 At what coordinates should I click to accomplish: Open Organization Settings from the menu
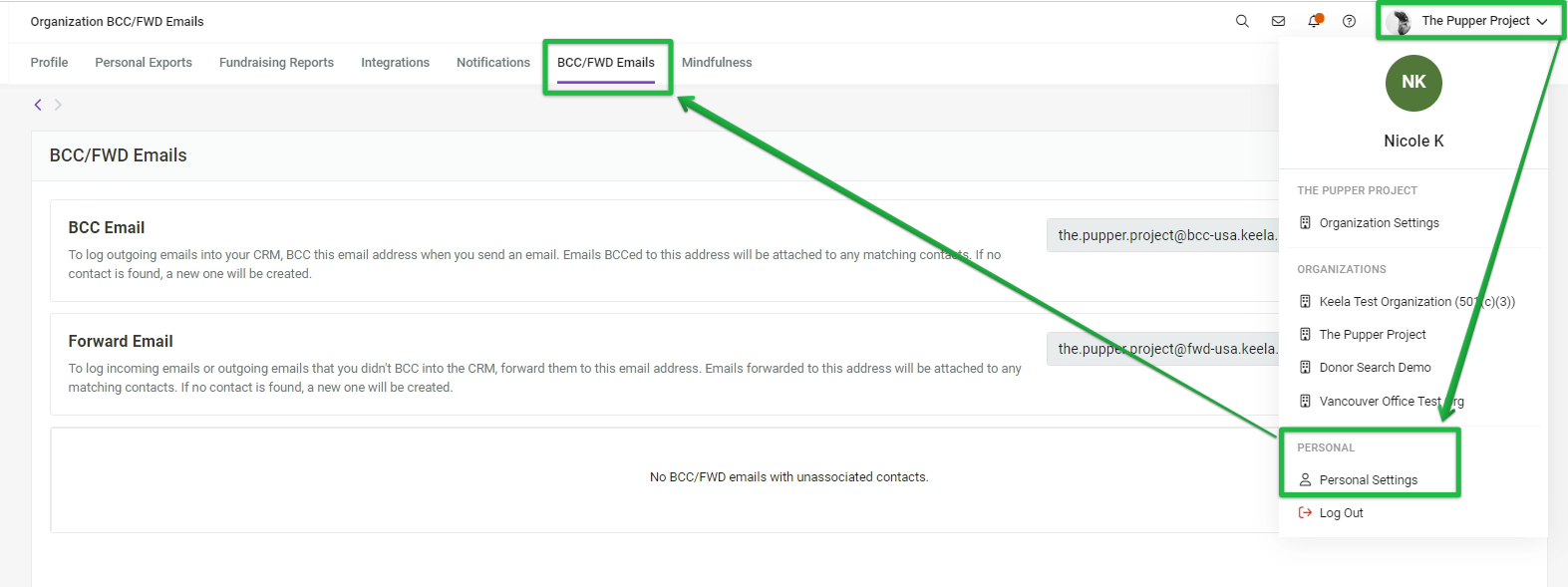[1369, 222]
